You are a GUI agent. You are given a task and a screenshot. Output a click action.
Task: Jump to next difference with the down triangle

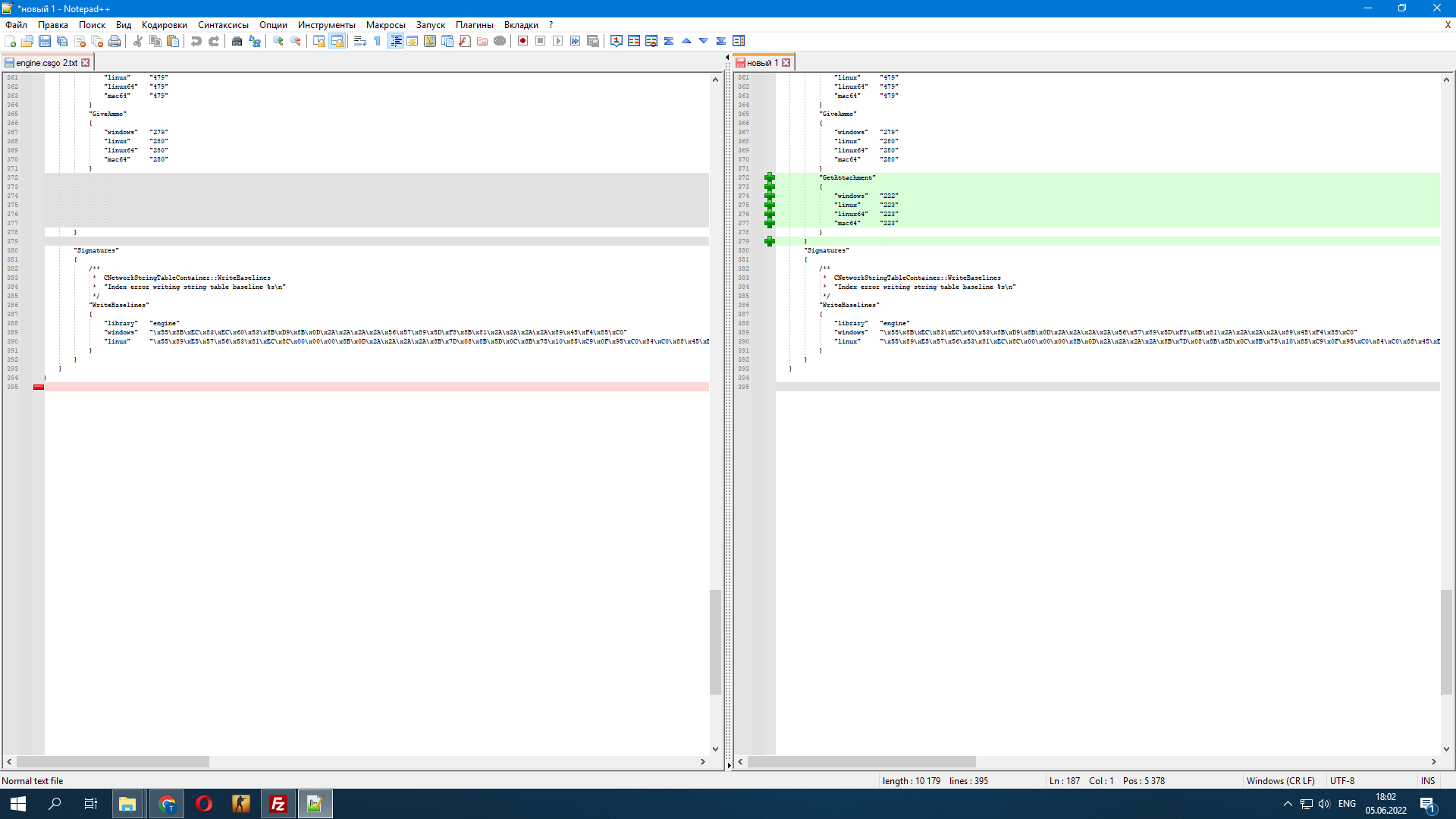tap(703, 41)
